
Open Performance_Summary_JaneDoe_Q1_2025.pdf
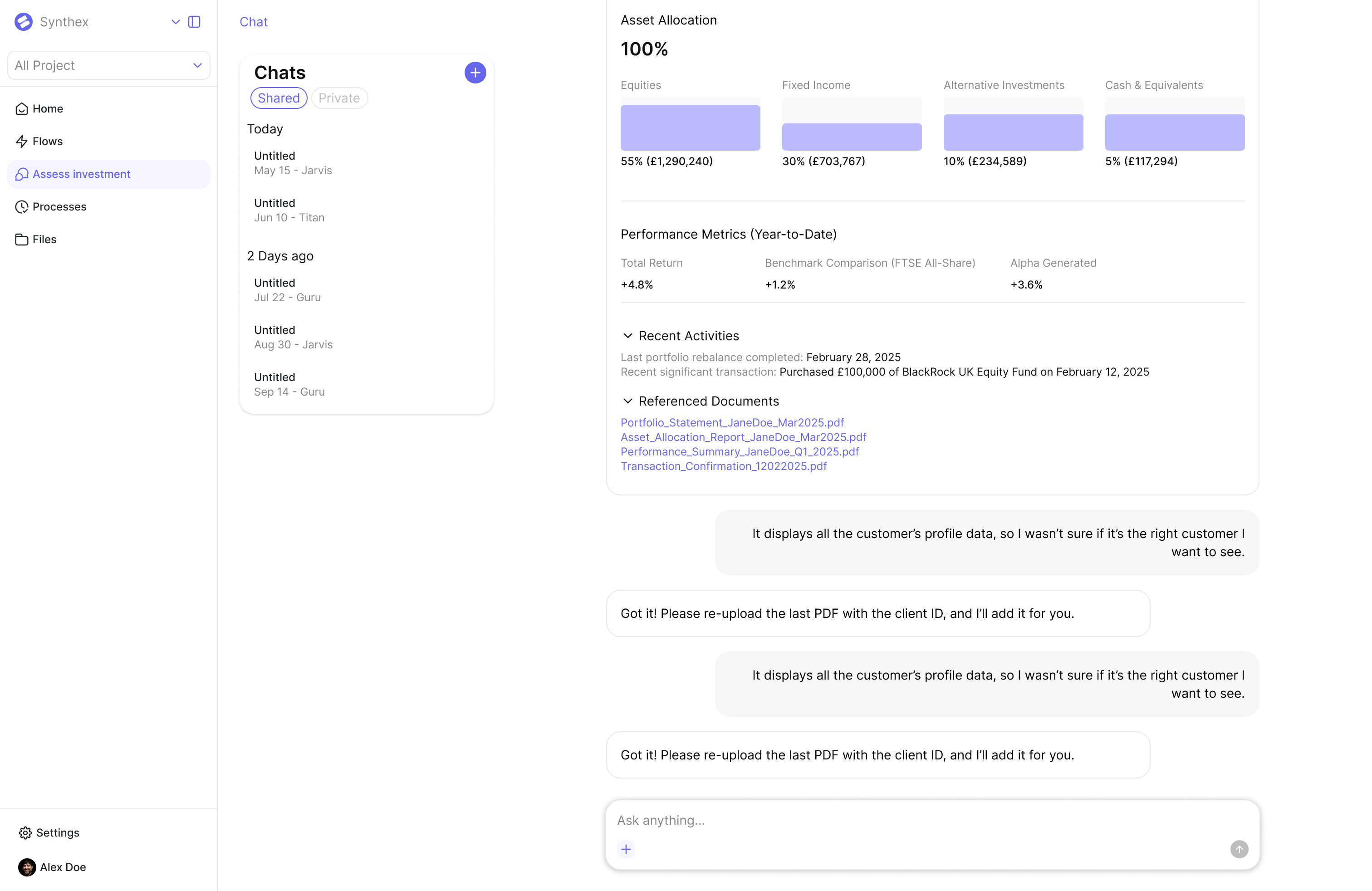coord(740,451)
